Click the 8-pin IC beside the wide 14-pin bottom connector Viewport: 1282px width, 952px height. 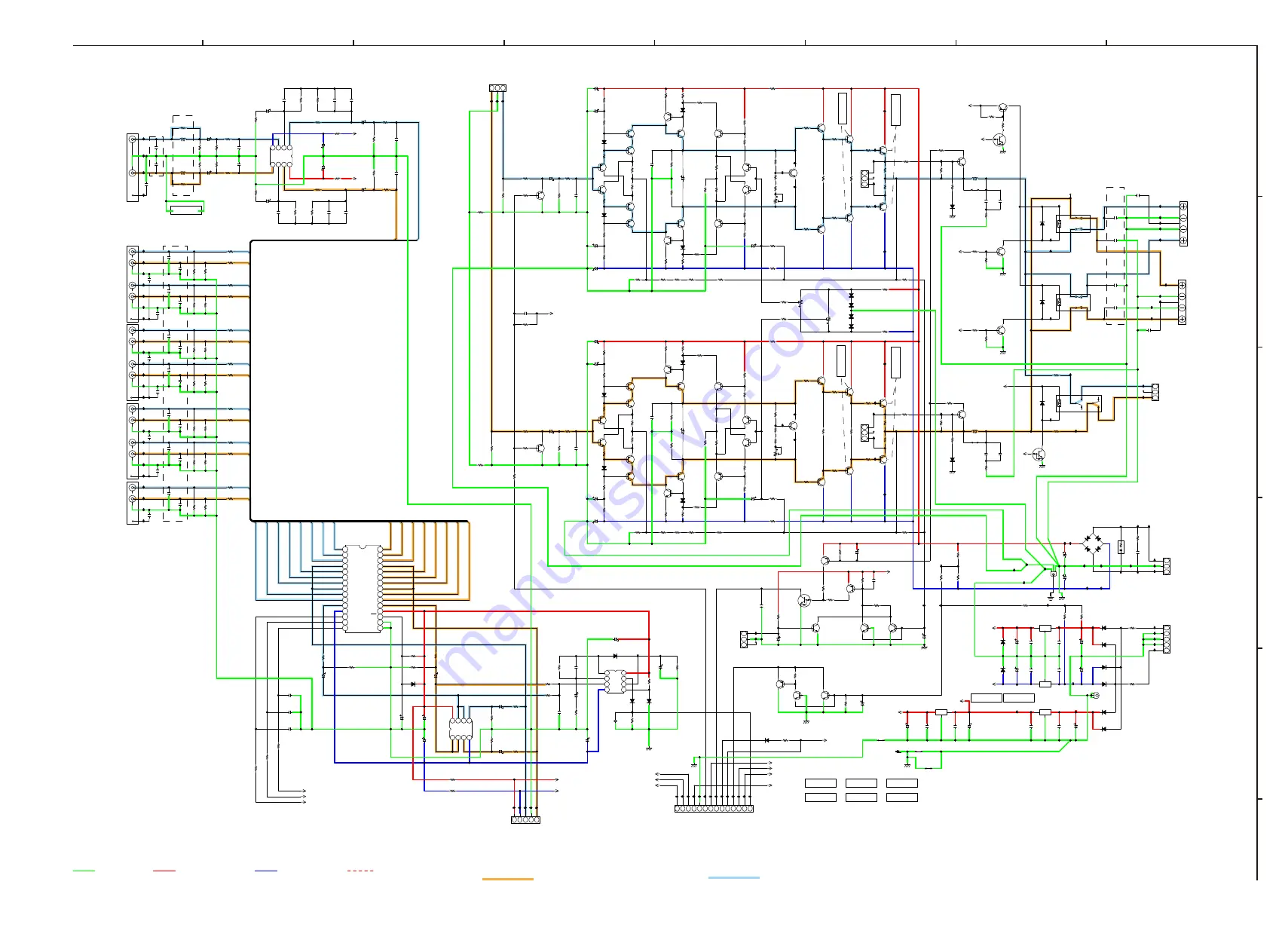pyautogui.click(x=615, y=681)
